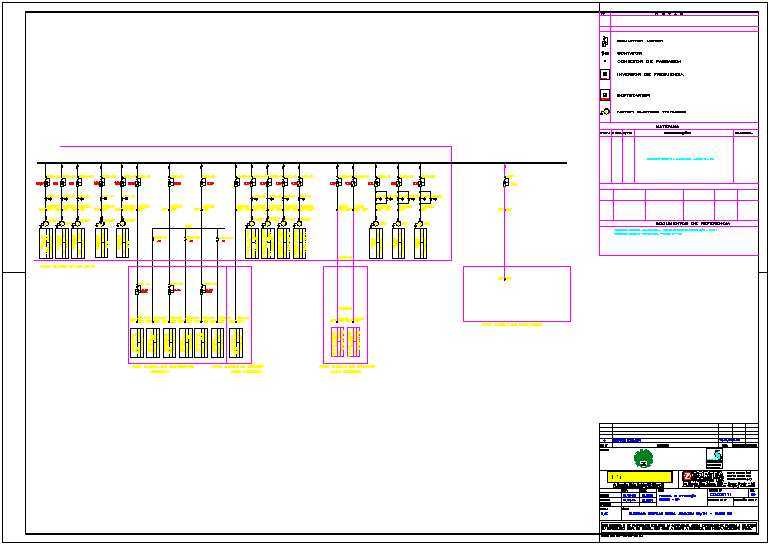Click the Softstarter legend symbol
769x545 pixels.
point(604,95)
